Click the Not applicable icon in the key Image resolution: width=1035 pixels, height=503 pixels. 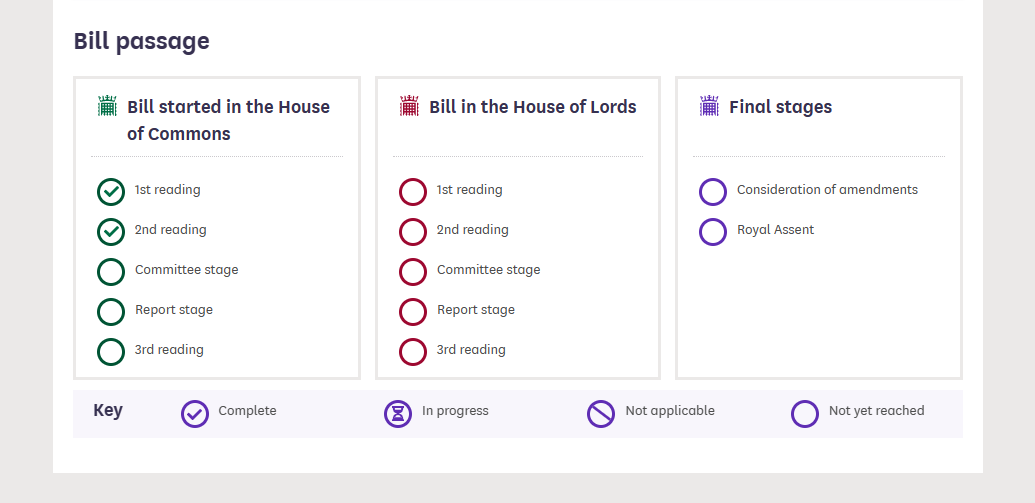point(601,414)
